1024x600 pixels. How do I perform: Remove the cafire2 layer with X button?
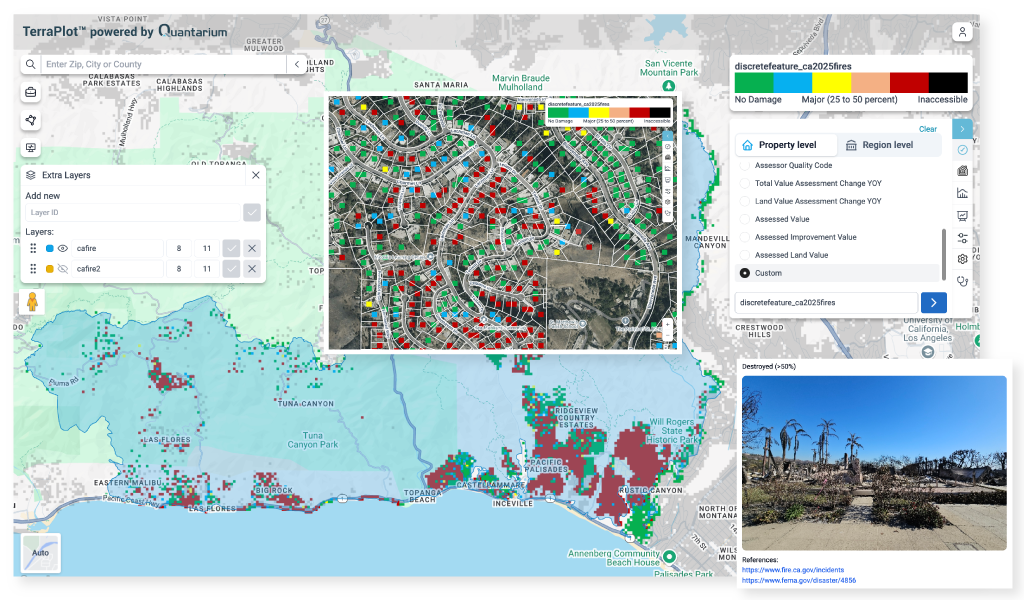click(252, 268)
